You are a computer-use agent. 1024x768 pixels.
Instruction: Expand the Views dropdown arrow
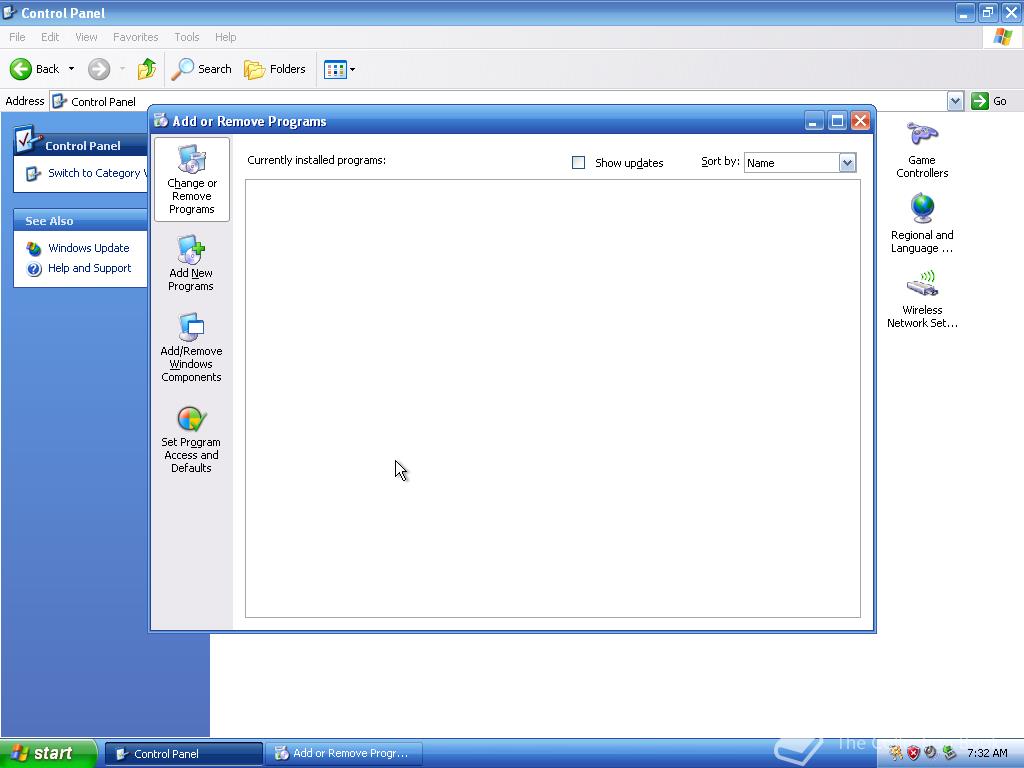pyautogui.click(x=353, y=69)
